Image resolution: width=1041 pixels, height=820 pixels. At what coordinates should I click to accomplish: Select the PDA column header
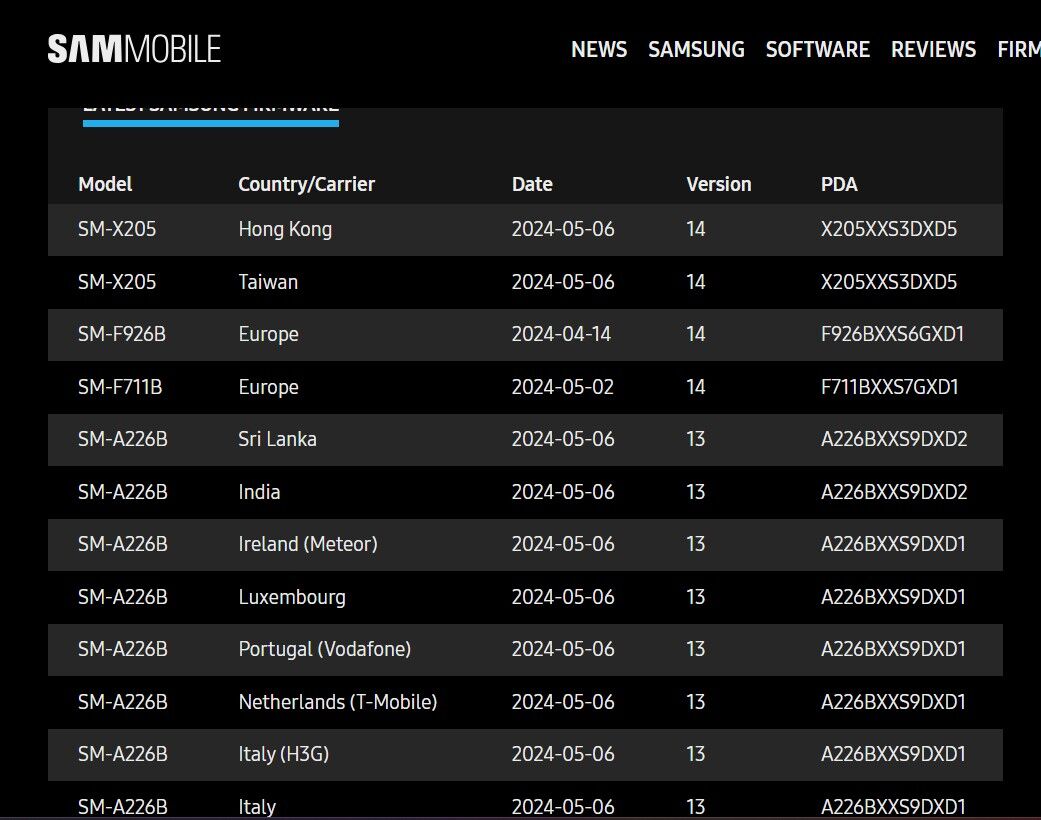[839, 184]
